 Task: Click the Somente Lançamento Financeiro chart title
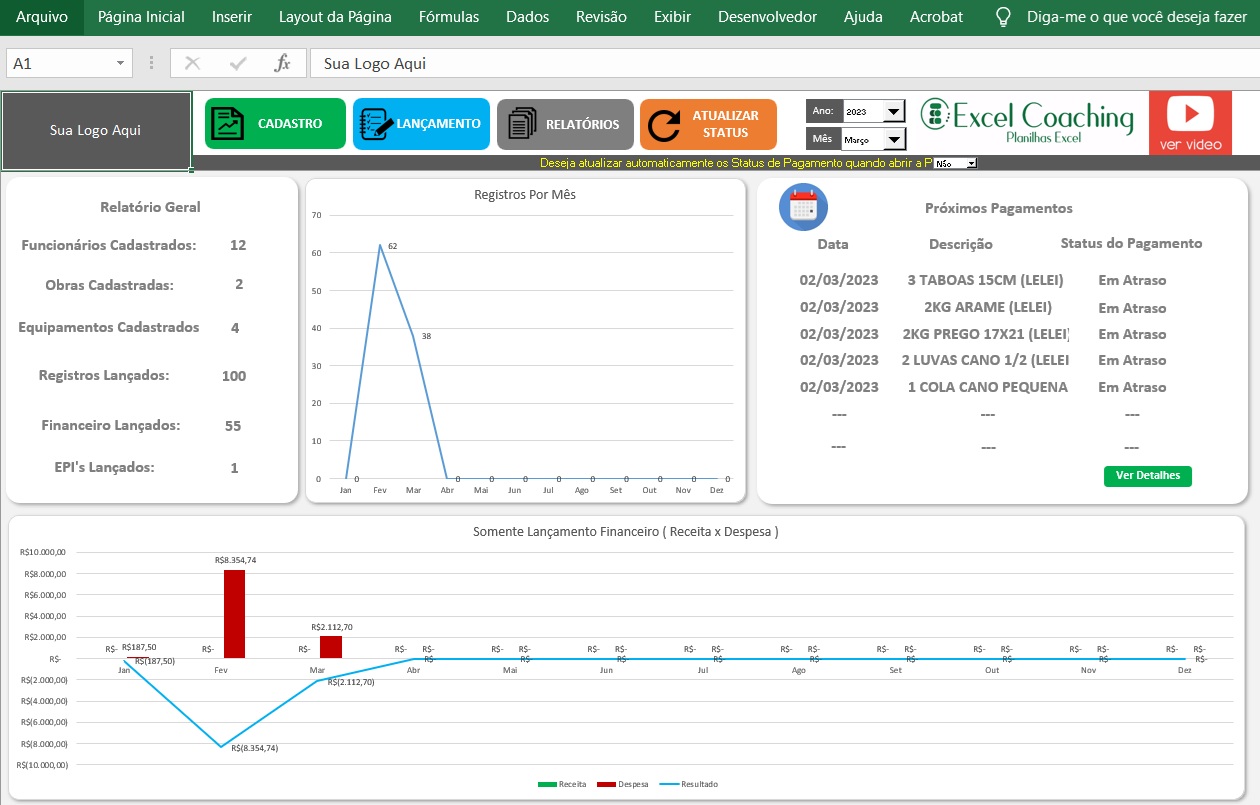[x=626, y=532]
